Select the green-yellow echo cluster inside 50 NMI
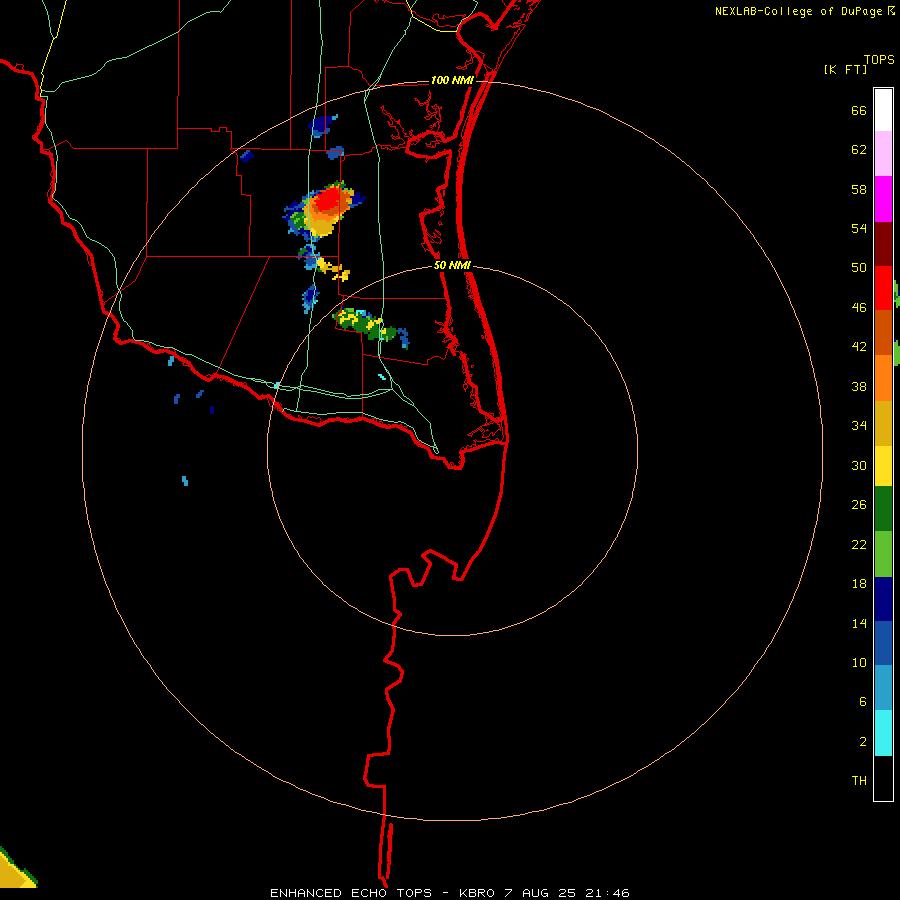 (366, 326)
